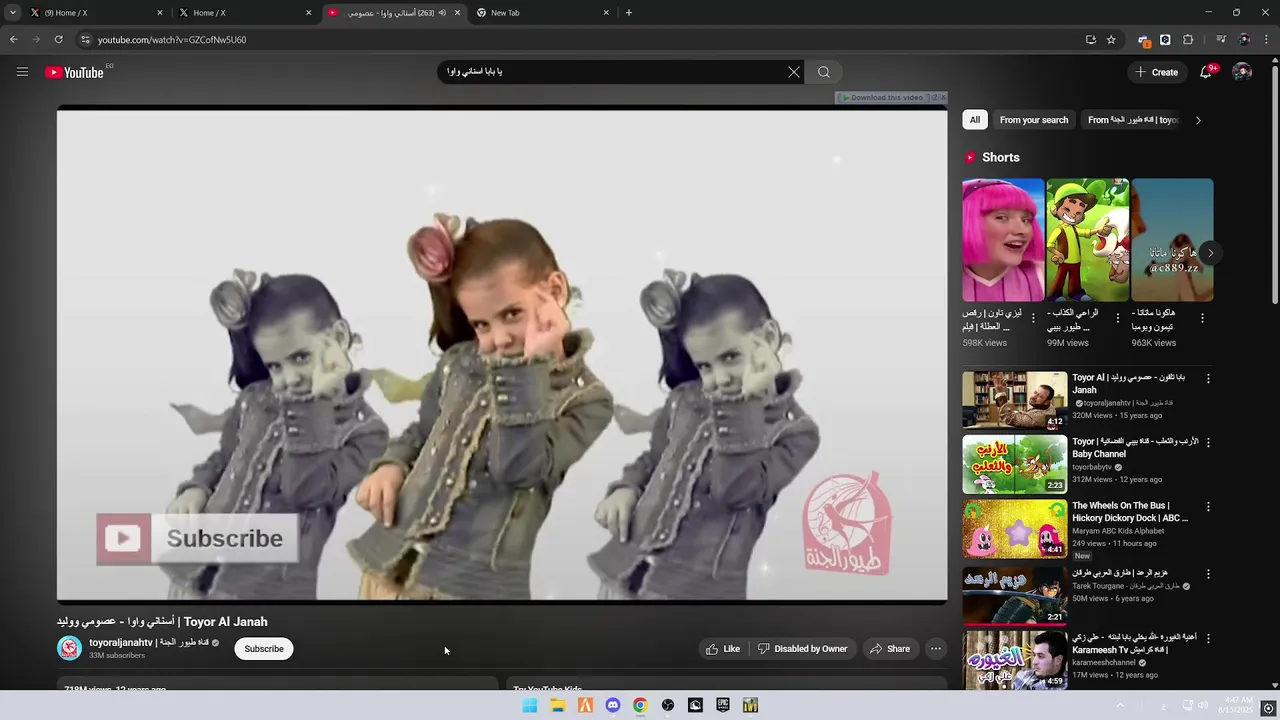1280x720 pixels.
Task: Open the pink-haired girl Shorts thumbnail
Action: coord(1003,240)
